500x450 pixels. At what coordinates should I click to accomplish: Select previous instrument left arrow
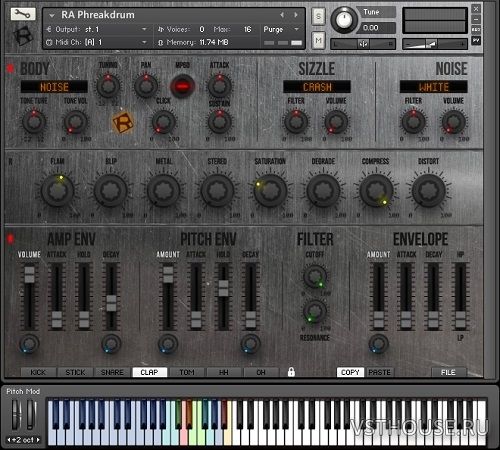(x=282, y=15)
